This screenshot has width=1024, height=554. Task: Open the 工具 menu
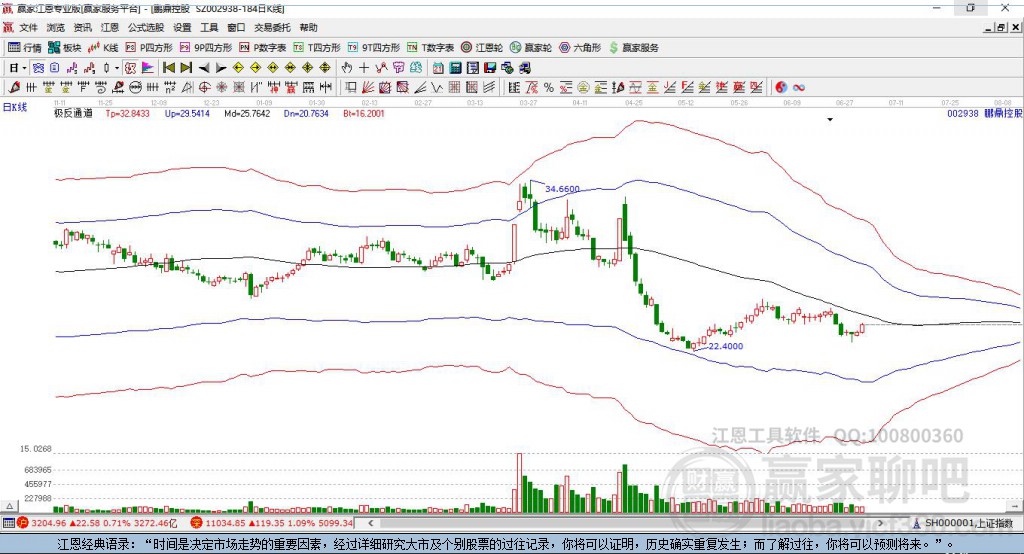(209, 27)
